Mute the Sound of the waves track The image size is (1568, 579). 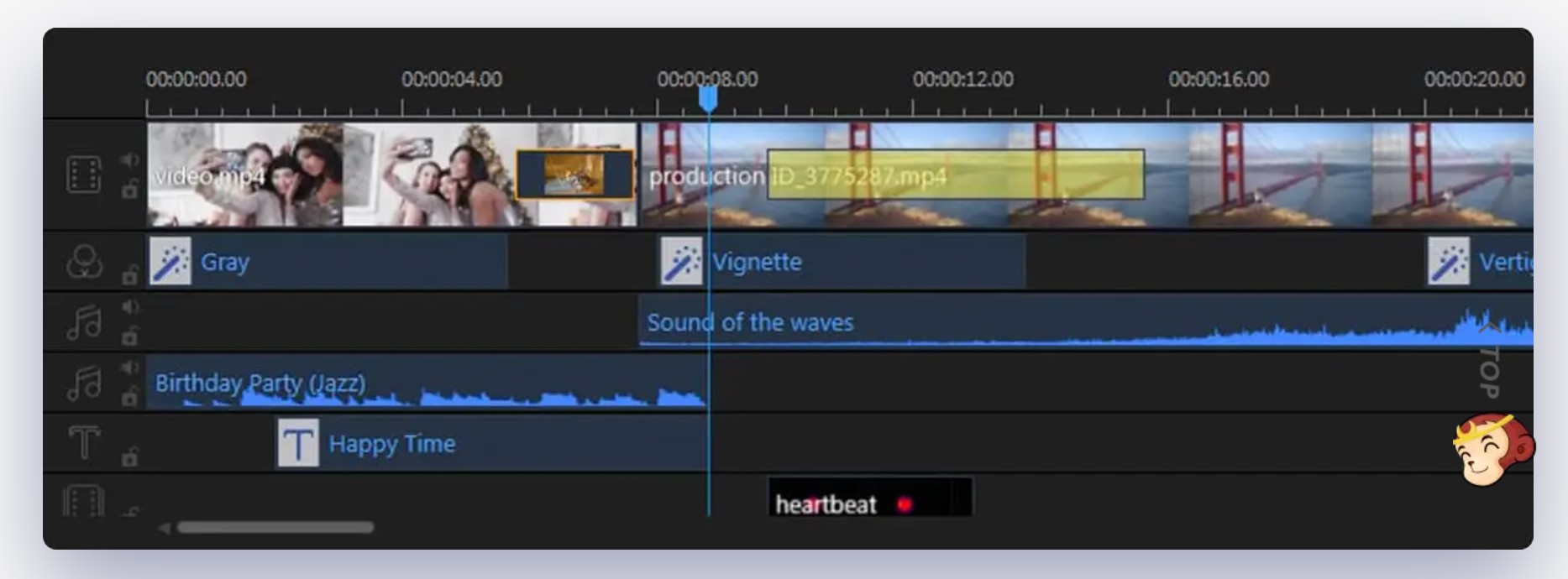coord(128,307)
